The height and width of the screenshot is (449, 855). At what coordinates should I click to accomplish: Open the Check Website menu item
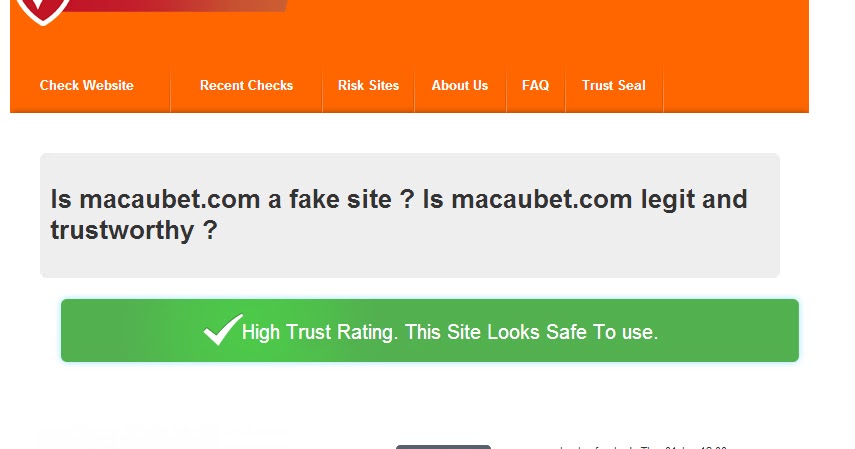[87, 86]
